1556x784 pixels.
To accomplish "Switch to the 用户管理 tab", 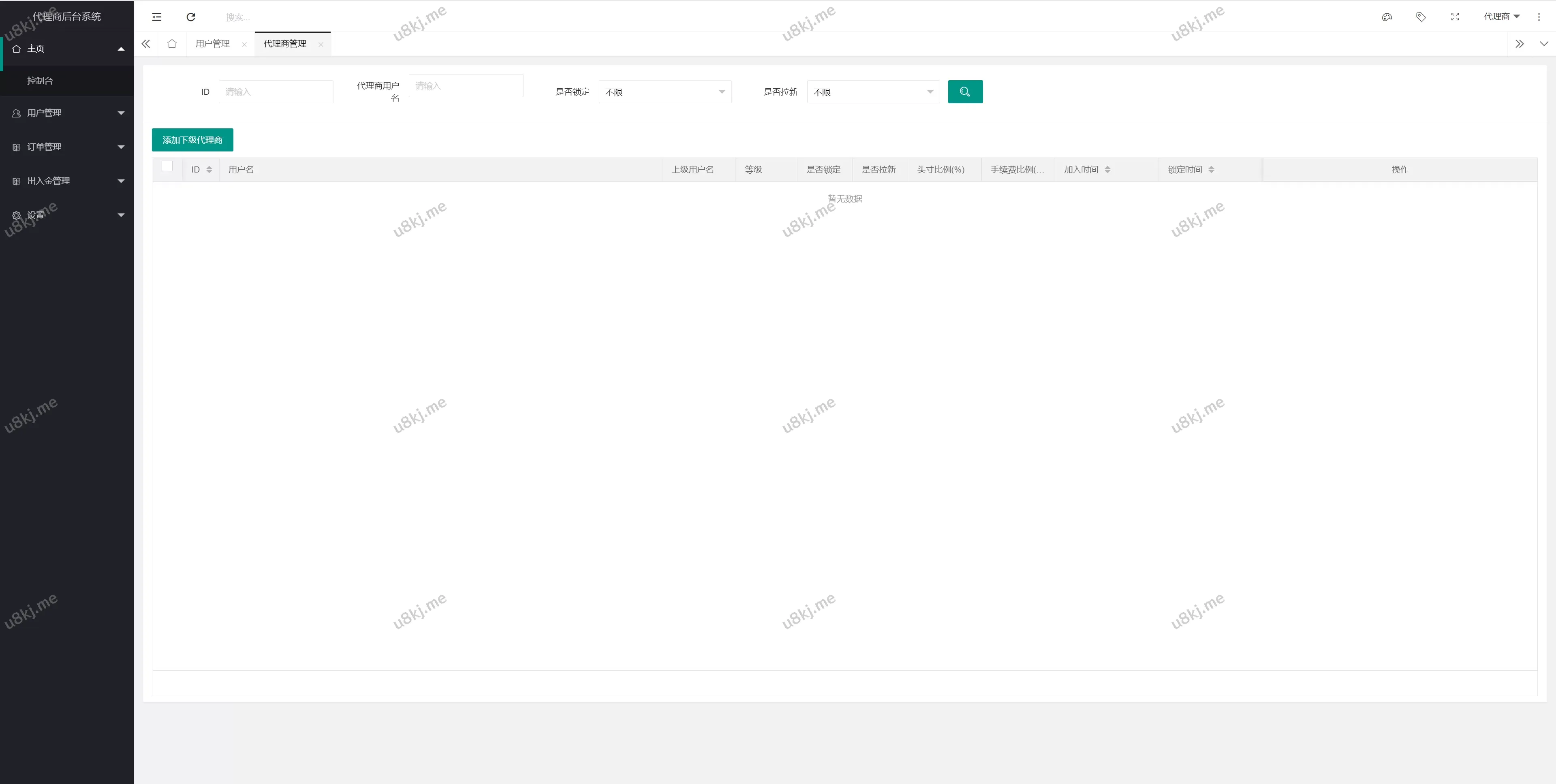I will pyautogui.click(x=213, y=43).
